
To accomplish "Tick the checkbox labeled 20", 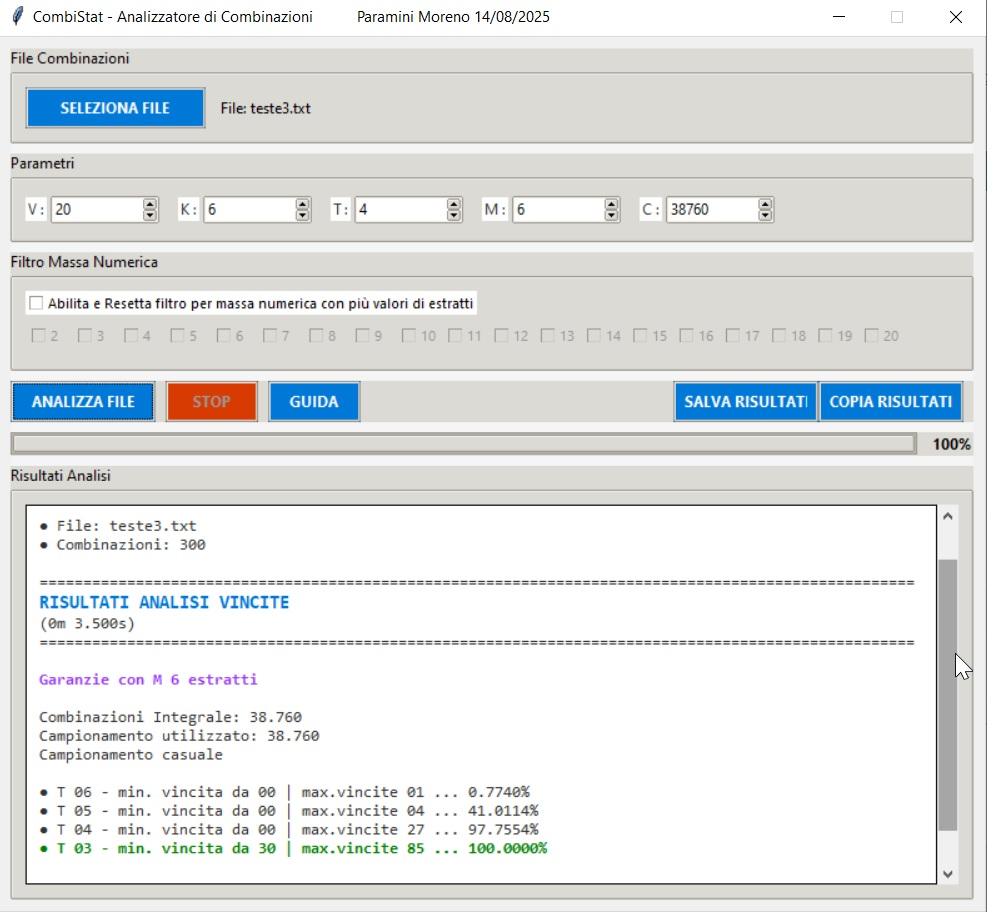I will pyautogui.click(x=871, y=337).
